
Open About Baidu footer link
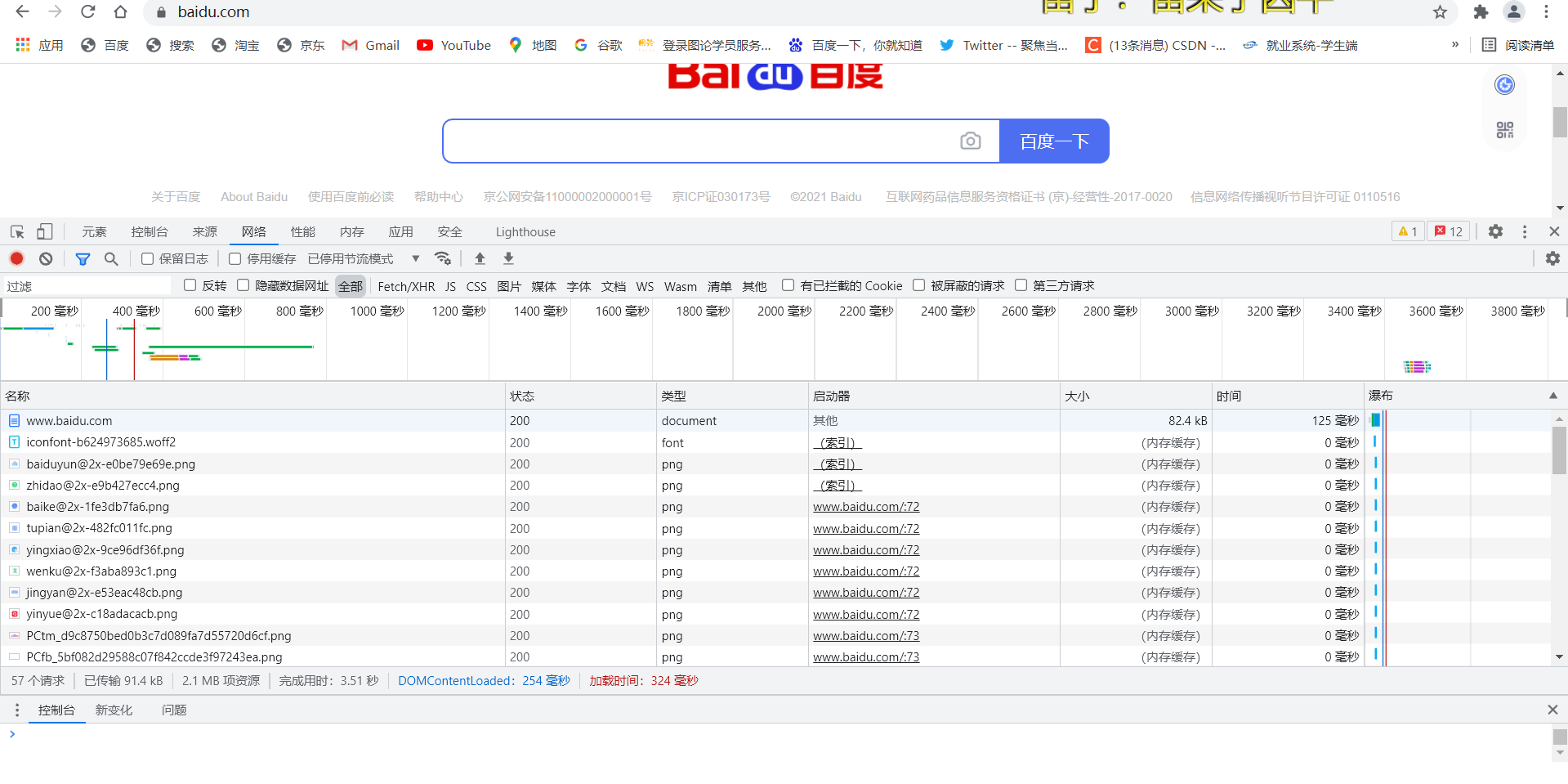[254, 197]
